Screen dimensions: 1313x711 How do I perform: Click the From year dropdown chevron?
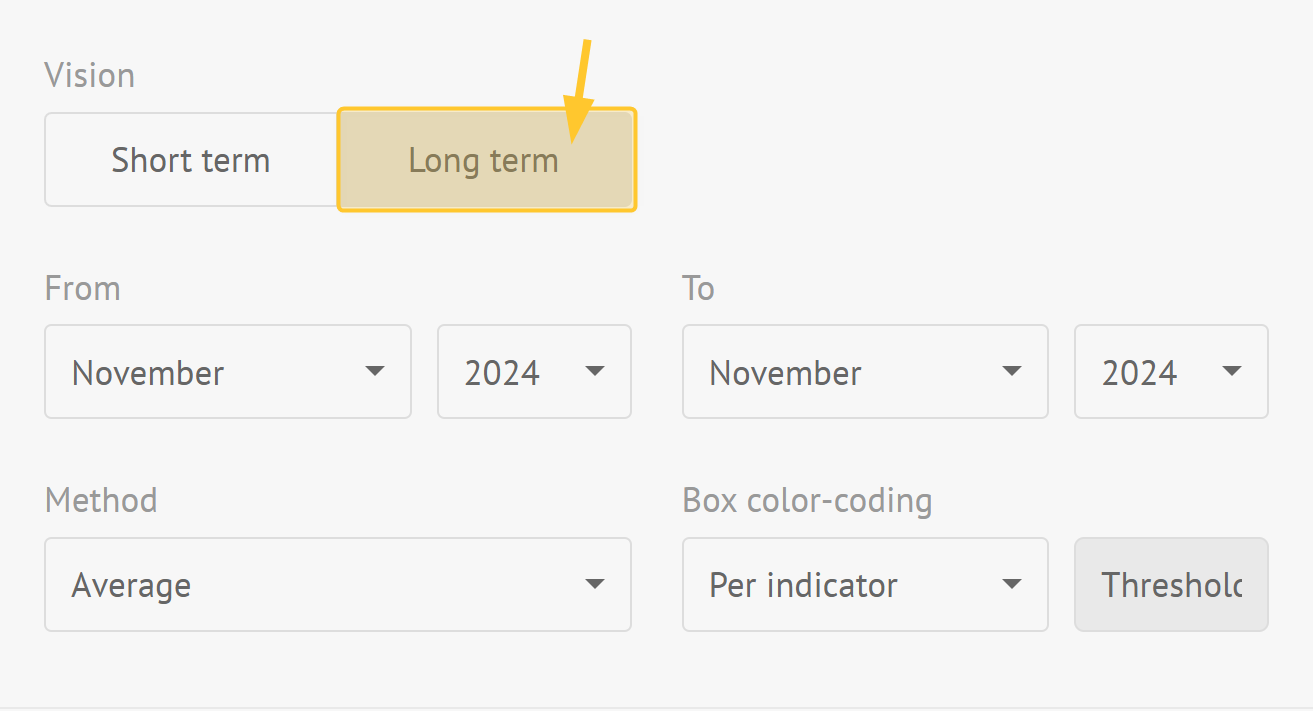pos(595,371)
